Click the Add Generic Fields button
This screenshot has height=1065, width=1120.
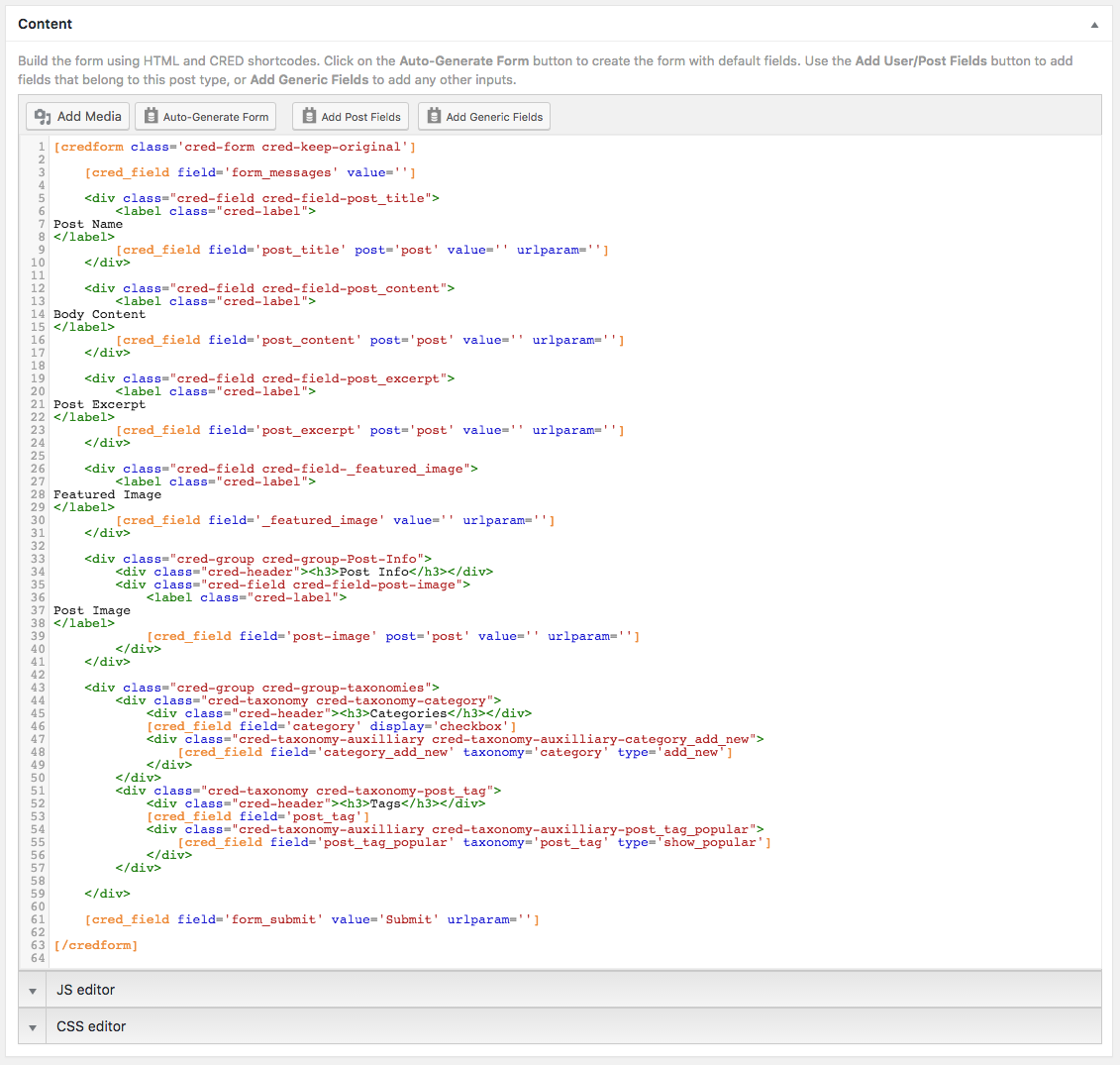point(484,117)
